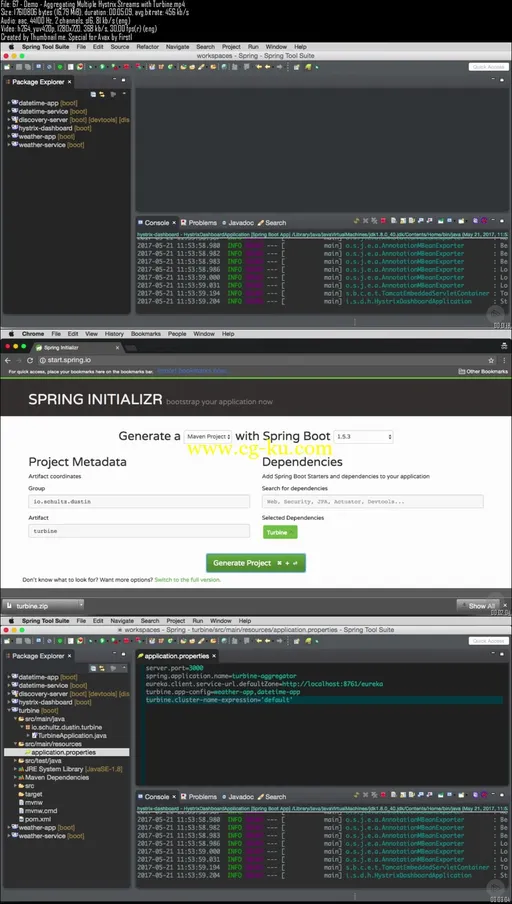
Task: Click Show All downloads button
Action: (479, 605)
